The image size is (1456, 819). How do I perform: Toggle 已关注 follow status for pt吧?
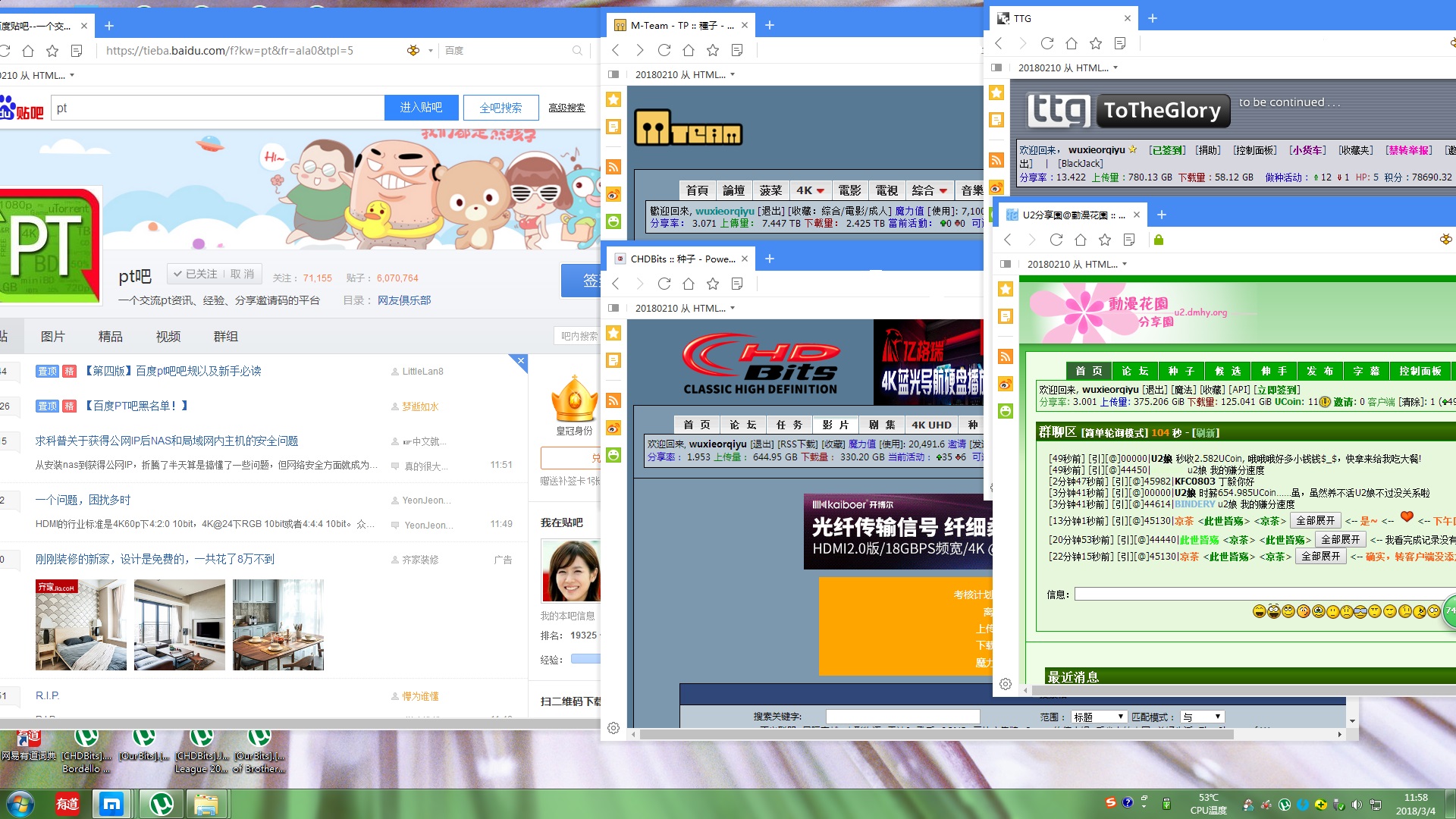(196, 274)
